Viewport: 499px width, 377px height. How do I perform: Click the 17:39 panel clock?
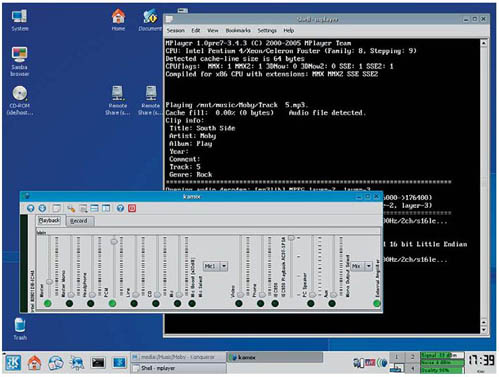[482, 360]
